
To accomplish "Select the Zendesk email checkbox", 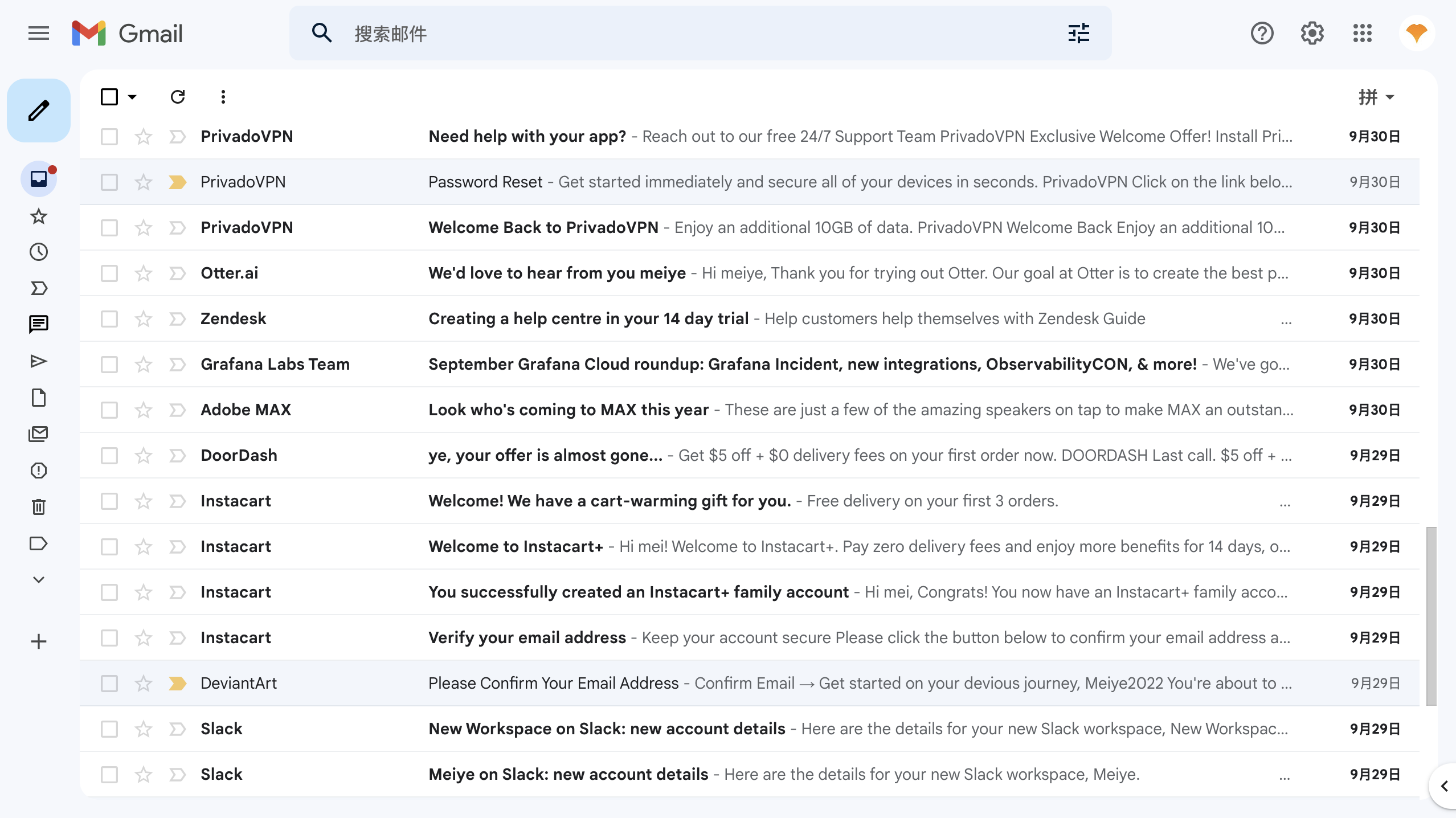I will 109,318.
